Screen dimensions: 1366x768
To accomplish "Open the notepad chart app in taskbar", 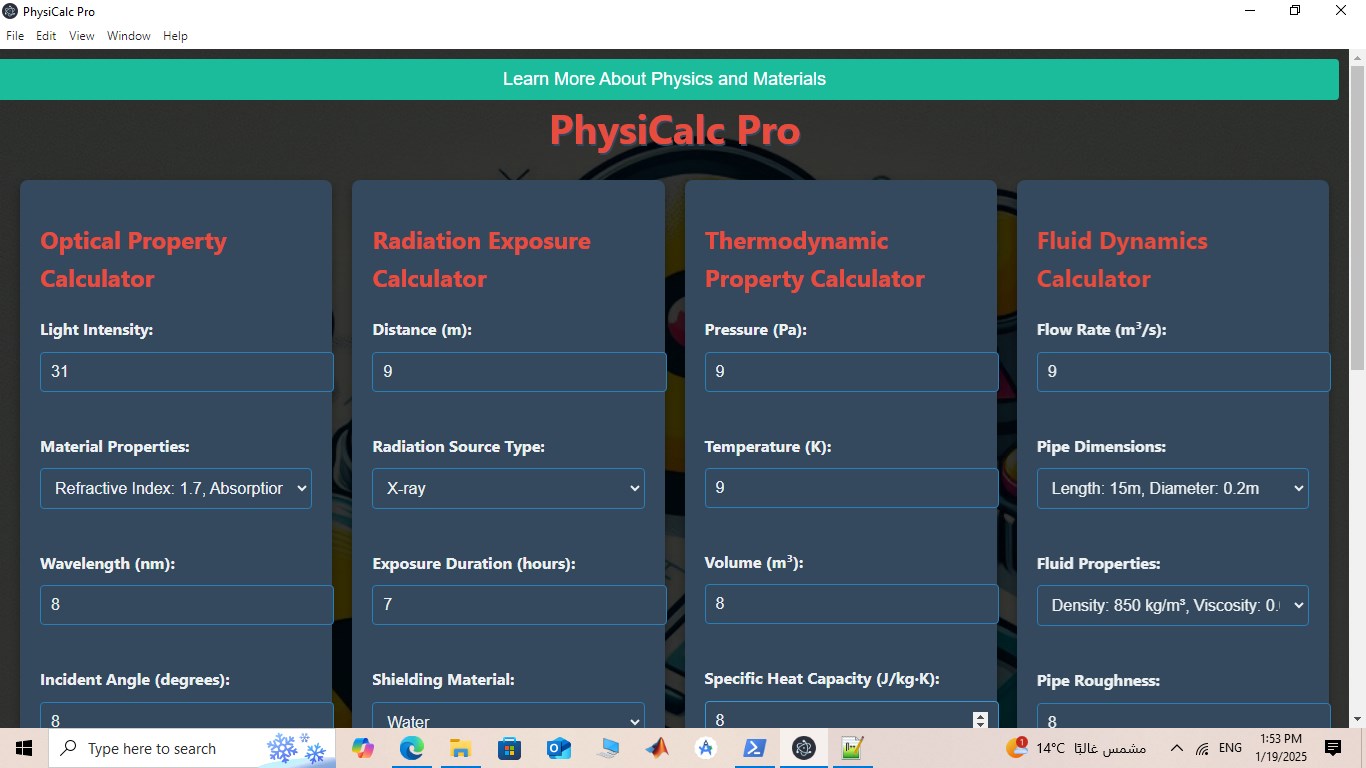I will 852,748.
